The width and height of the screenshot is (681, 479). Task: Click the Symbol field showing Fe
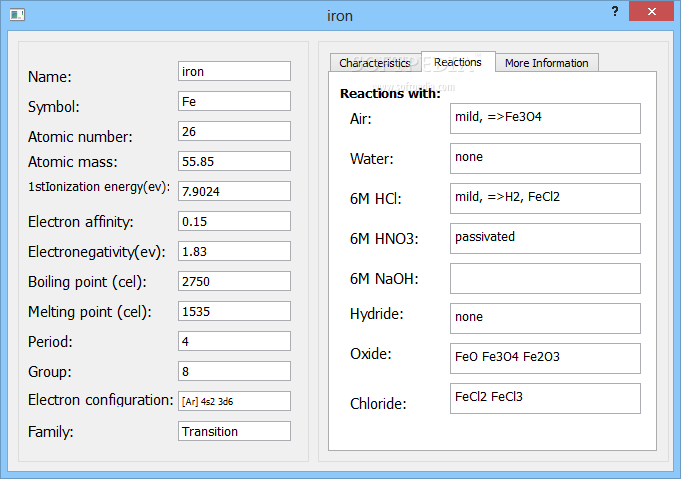pos(234,101)
